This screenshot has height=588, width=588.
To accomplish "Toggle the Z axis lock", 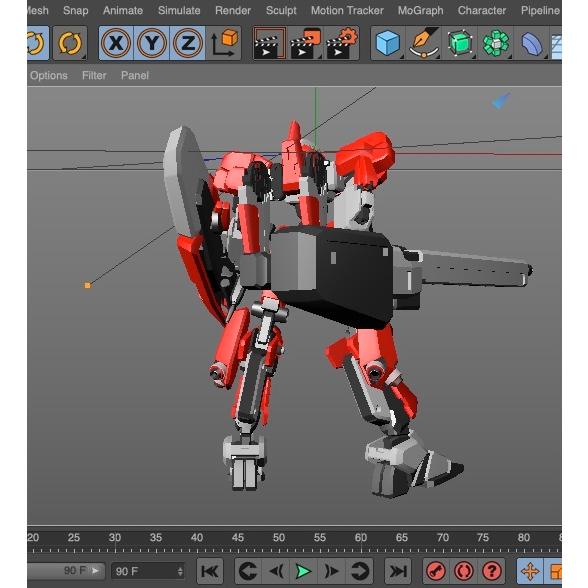I will click(187, 43).
